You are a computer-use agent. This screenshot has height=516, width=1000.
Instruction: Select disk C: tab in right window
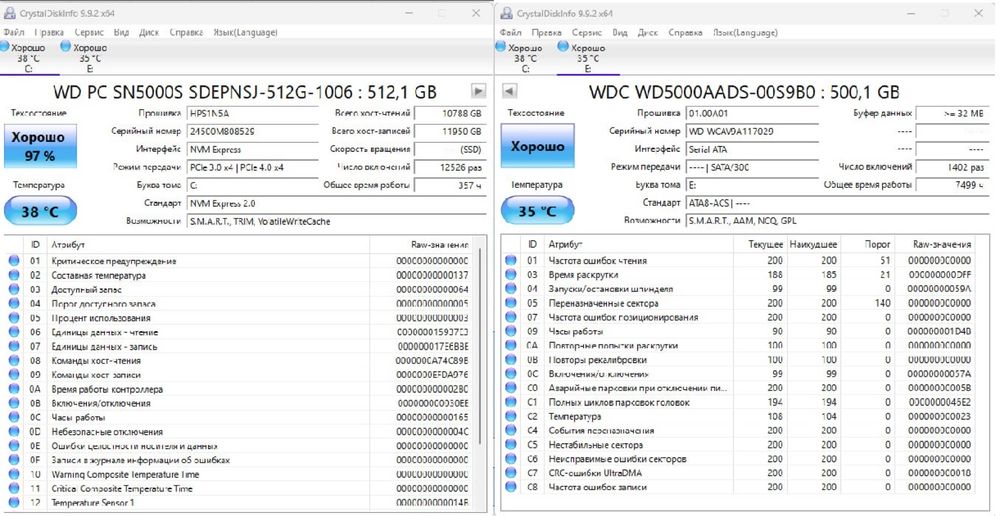(526, 58)
